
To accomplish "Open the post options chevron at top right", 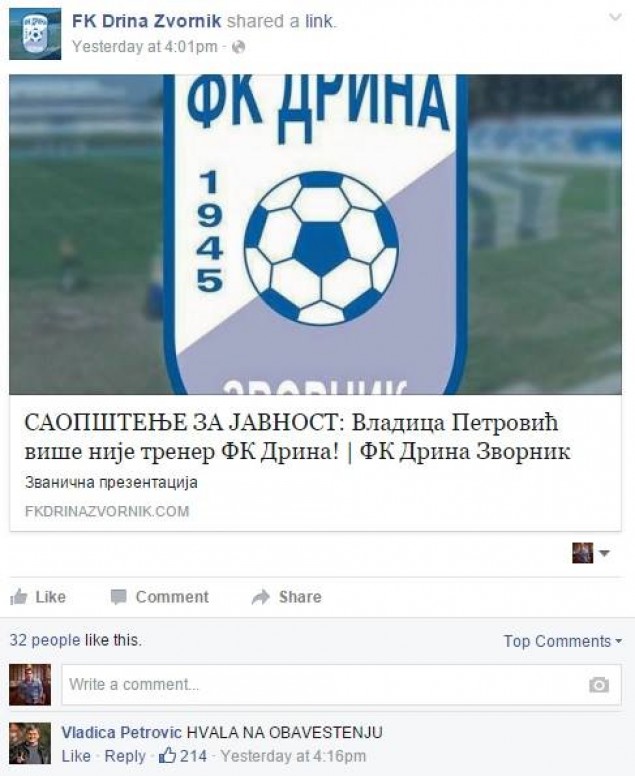I will [615, 18].
